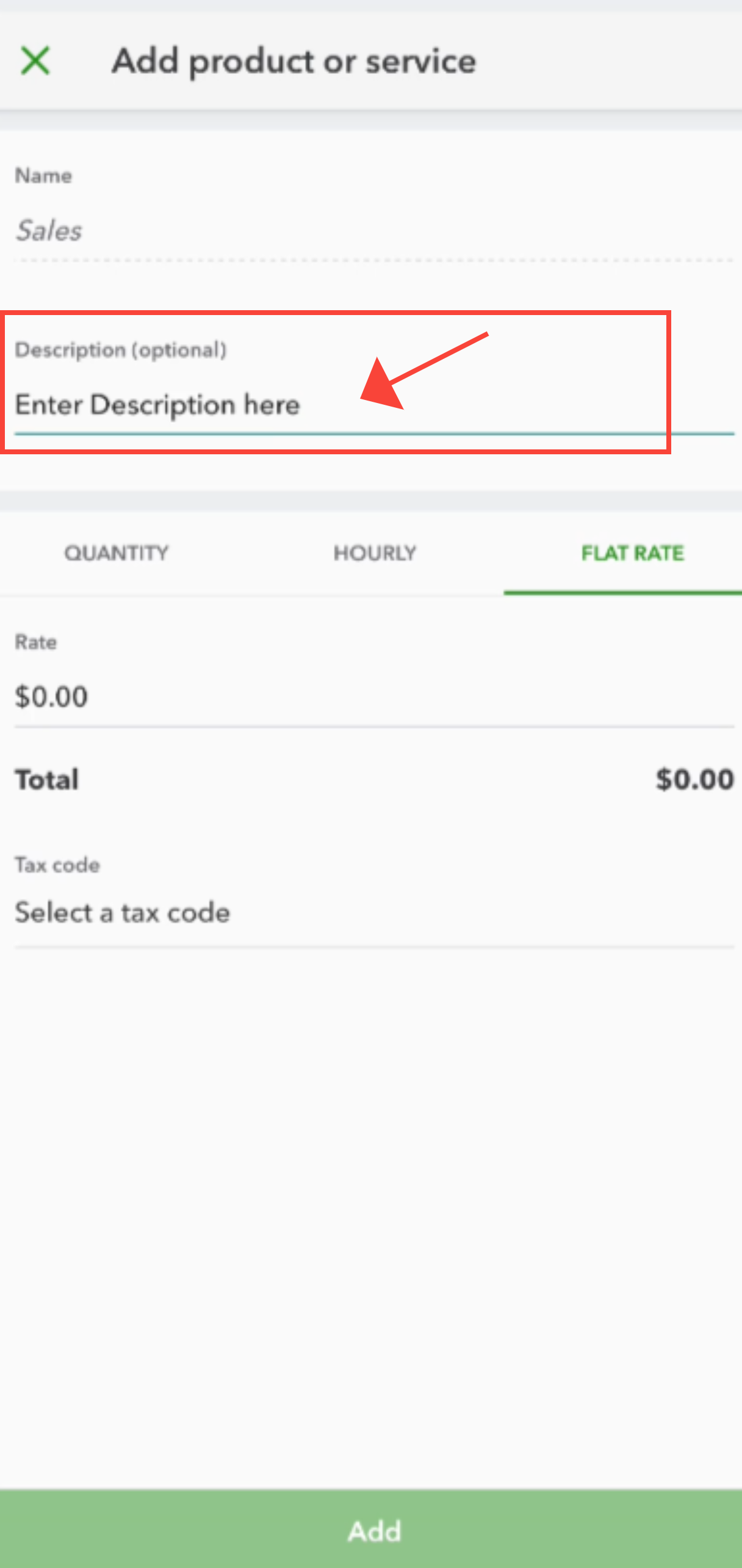Click the green underline beneath Flat Rate

(x=622, y=592)
